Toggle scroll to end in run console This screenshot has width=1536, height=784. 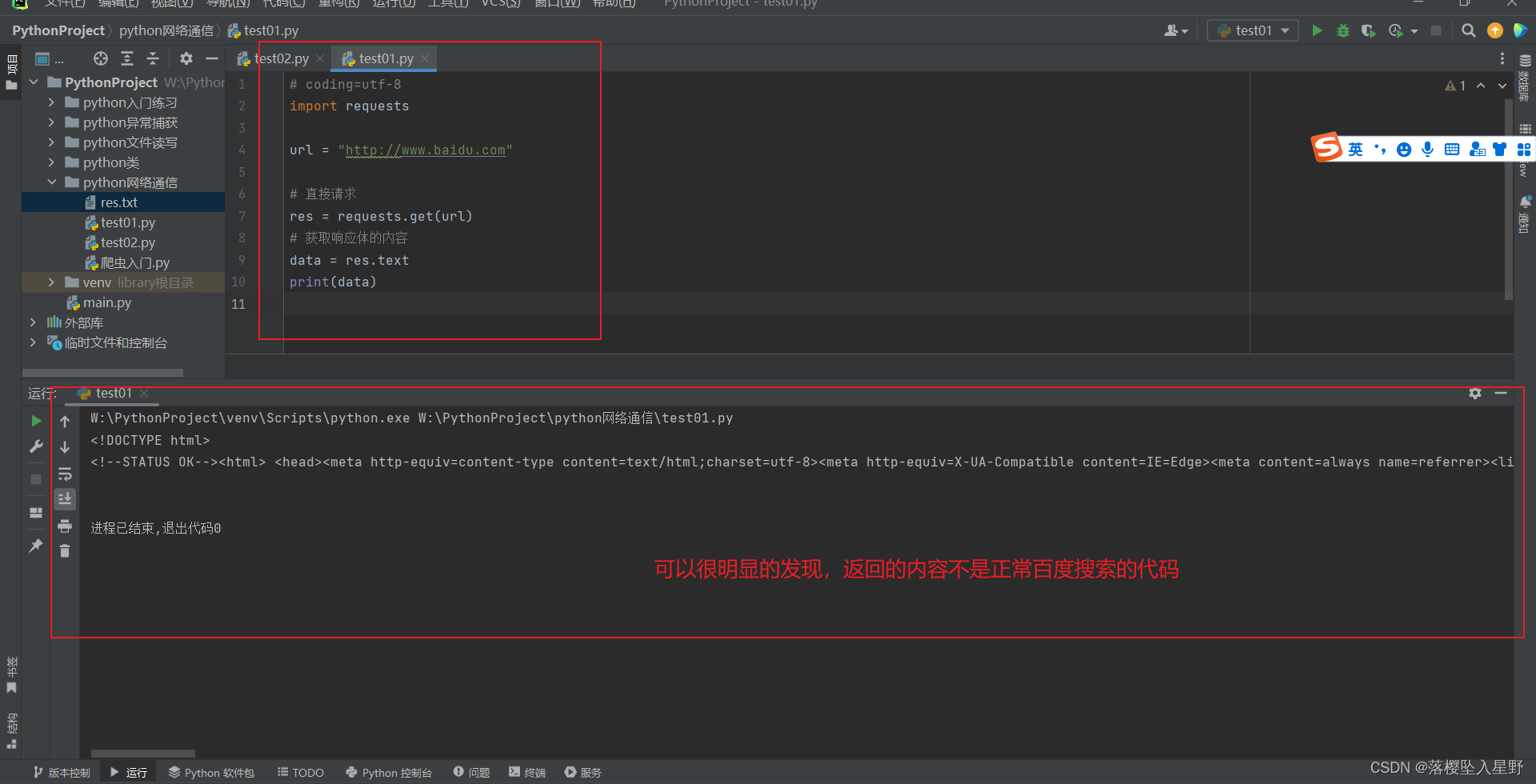[x=65, y=499]
